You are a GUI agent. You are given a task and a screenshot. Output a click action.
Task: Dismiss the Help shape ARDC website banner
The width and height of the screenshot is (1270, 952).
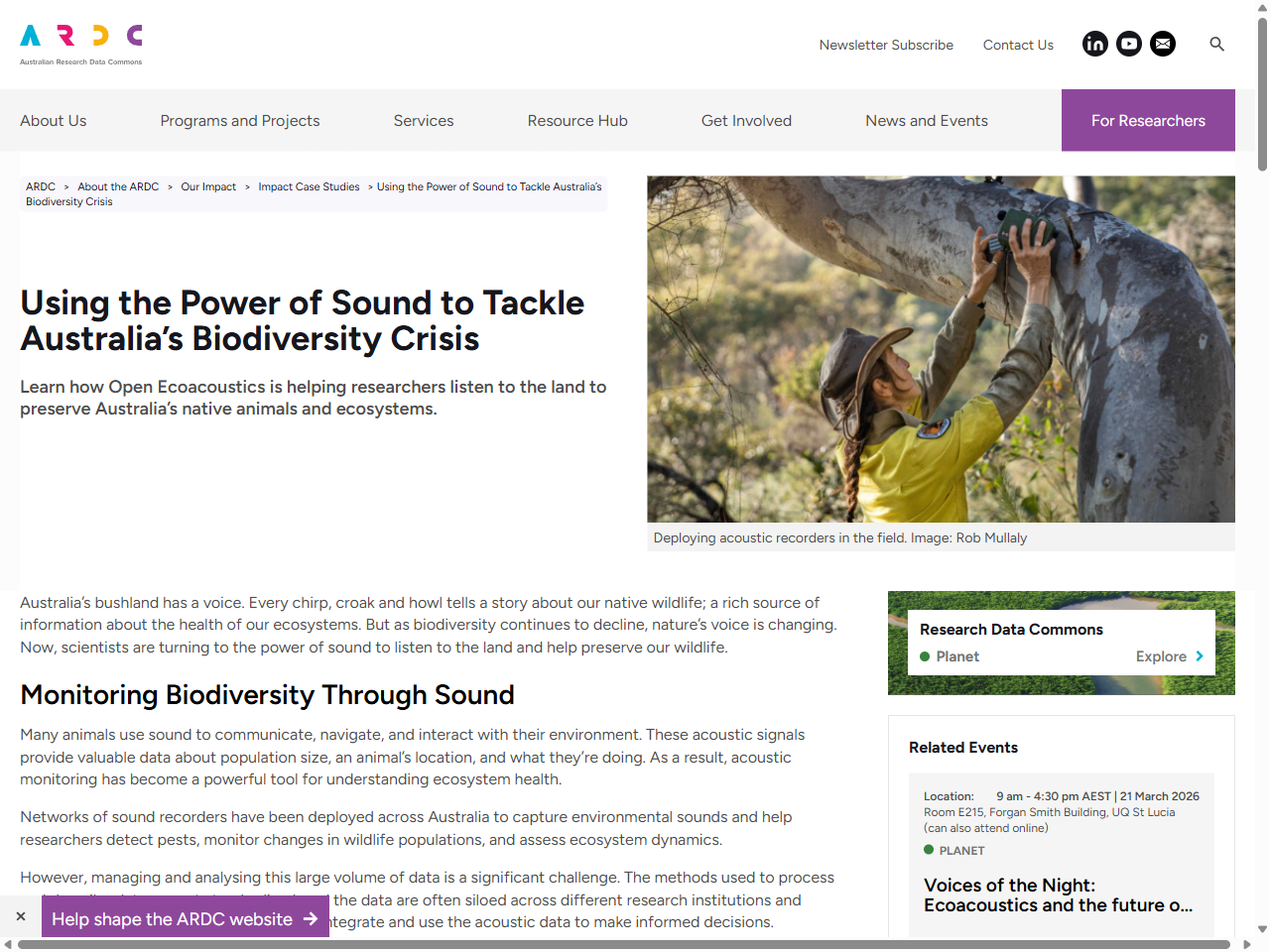coord(20,916)
